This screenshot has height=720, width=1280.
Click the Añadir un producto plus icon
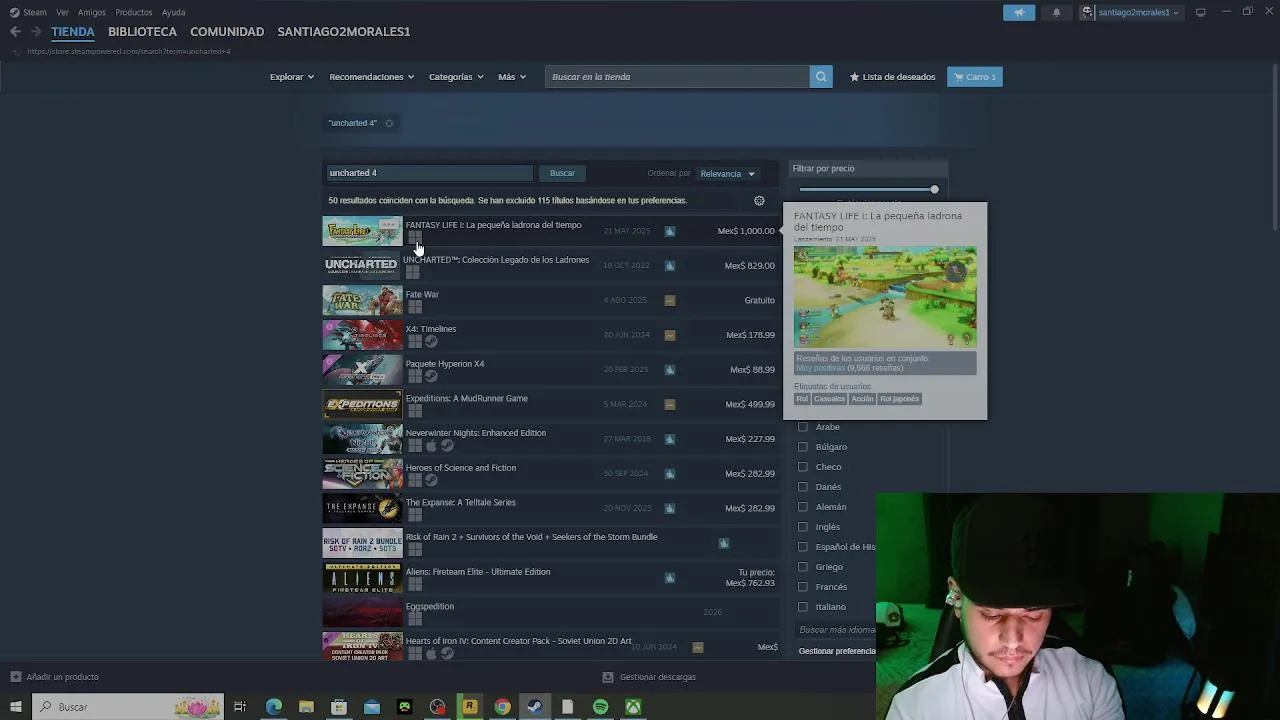15,677
